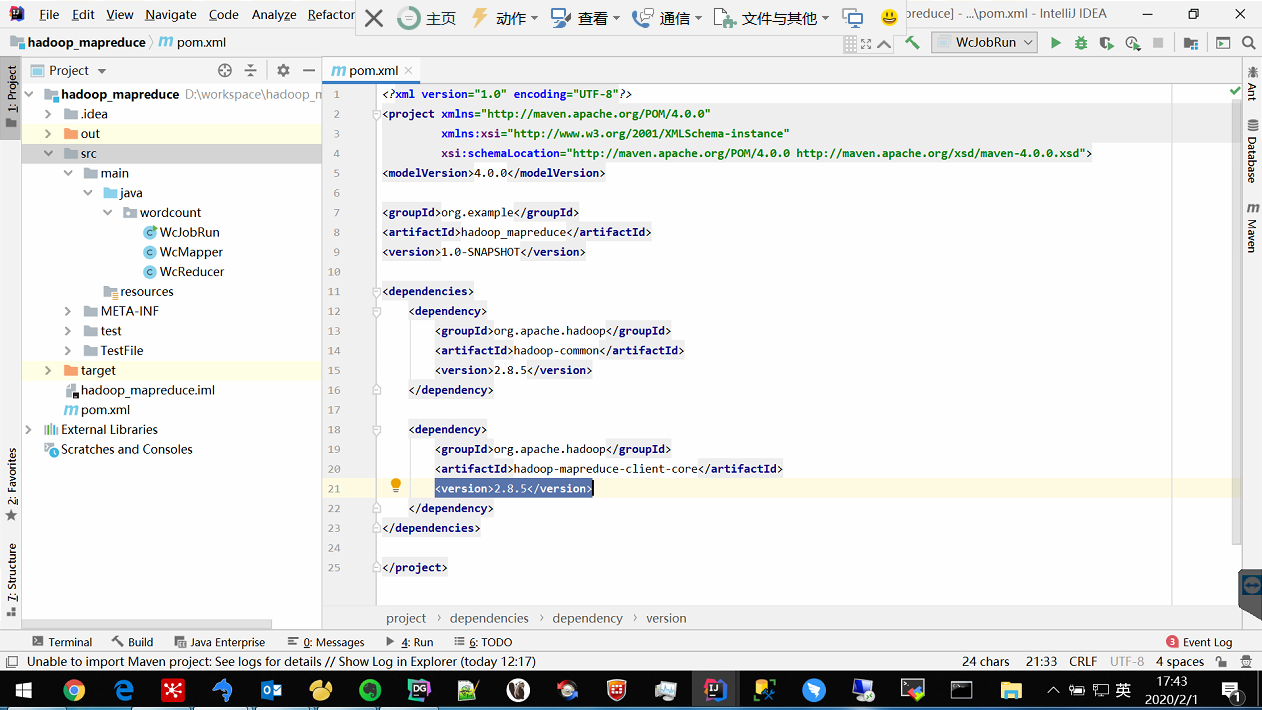Click the remote session monitor icon
Screen dimensions: 1262x710
(x=853, y=18)
